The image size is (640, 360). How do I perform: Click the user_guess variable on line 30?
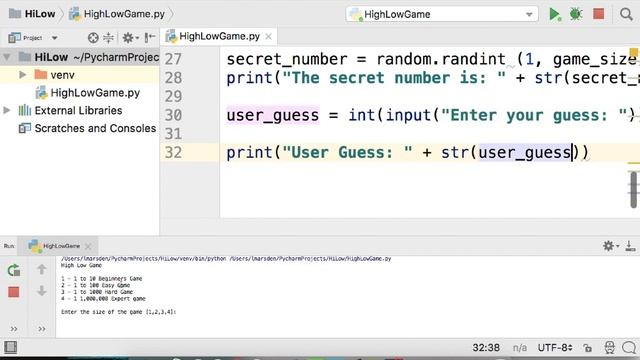click(x=273, y=115)
